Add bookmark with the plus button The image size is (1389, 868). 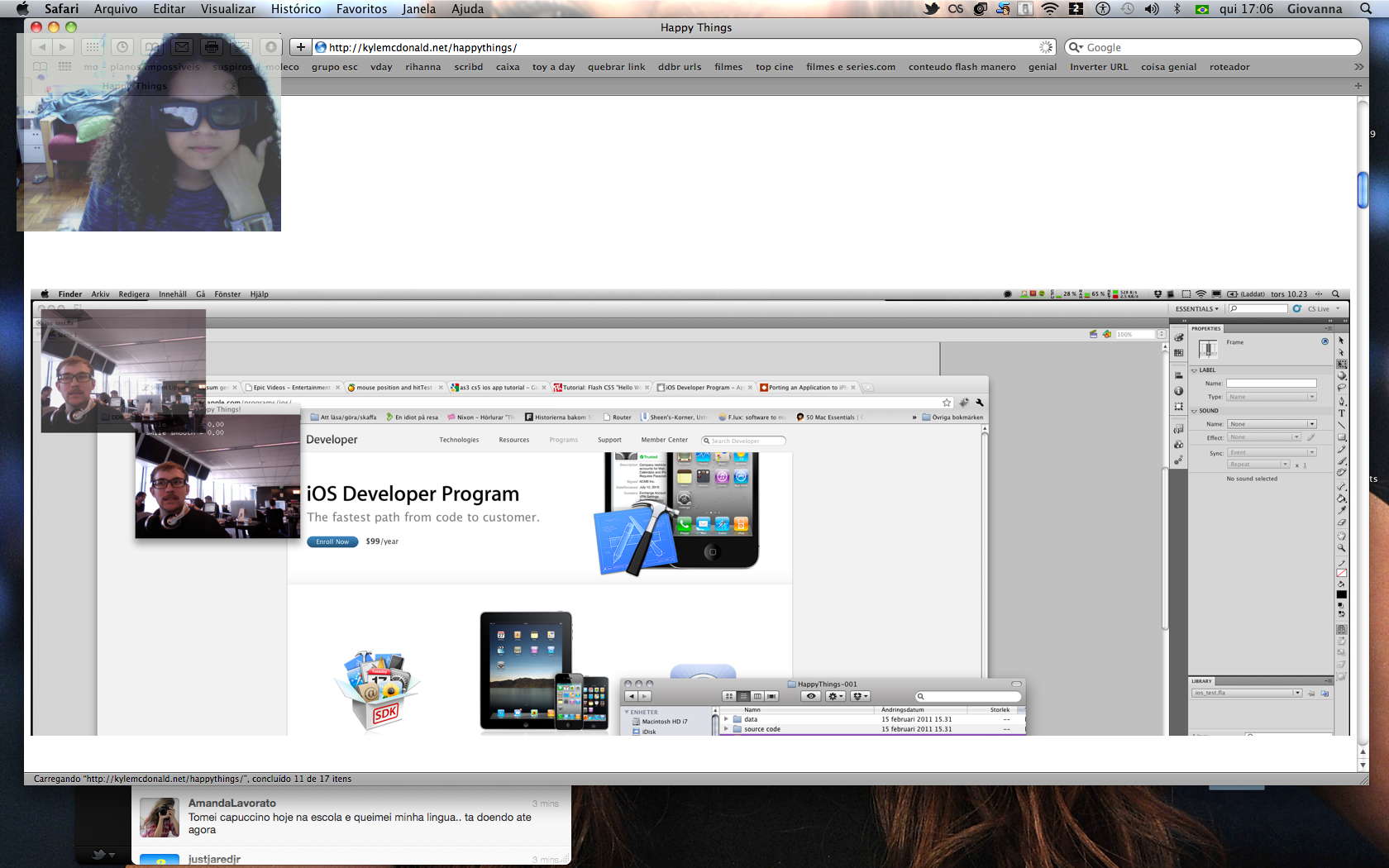click(x=301, y=47)
